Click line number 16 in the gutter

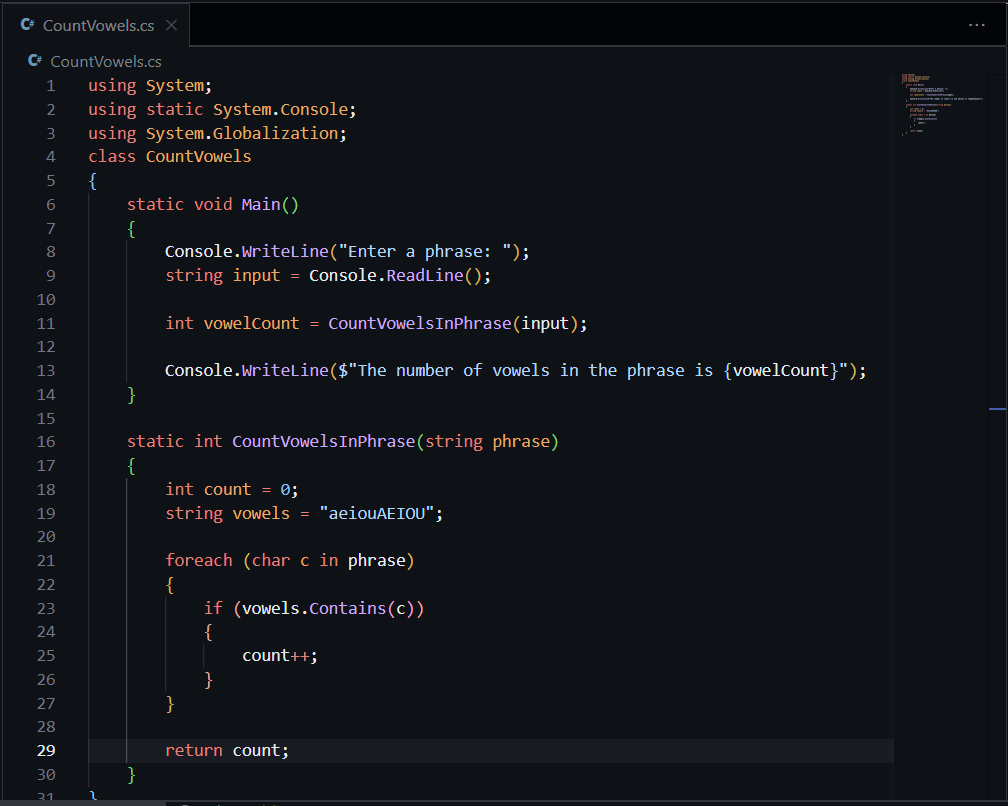[x=46, y=441]
